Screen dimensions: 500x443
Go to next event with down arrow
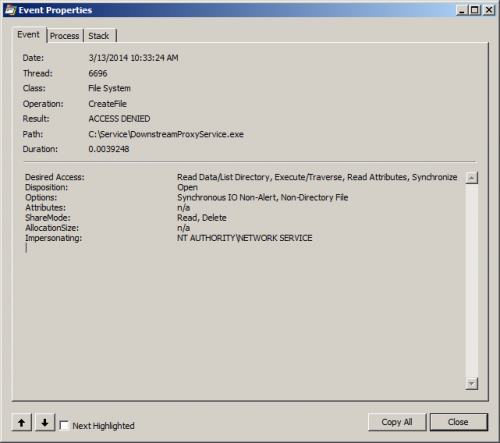pos(45,423)
